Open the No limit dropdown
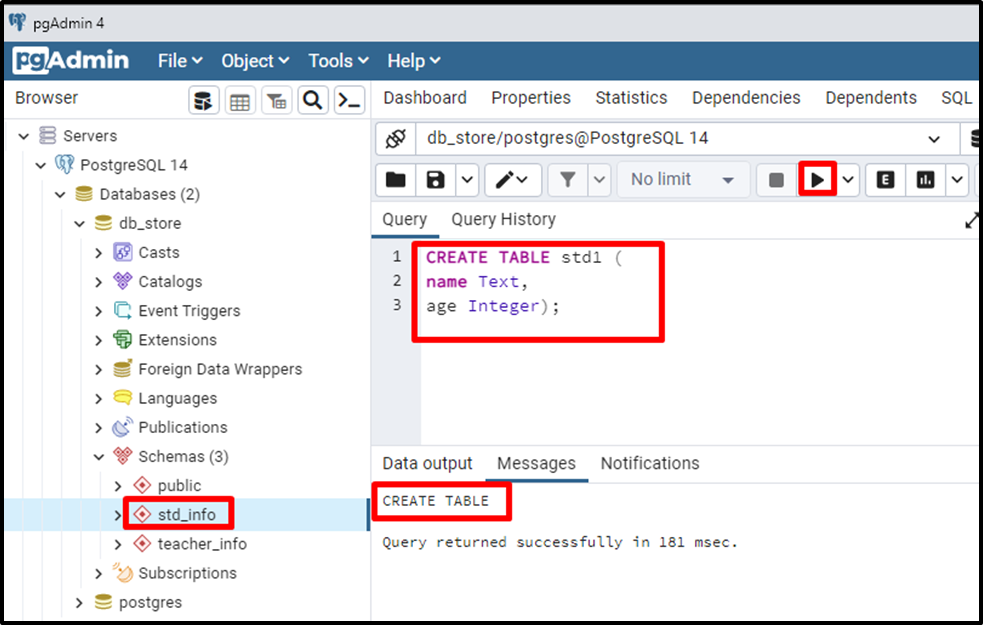 click(x=683, y=179)
